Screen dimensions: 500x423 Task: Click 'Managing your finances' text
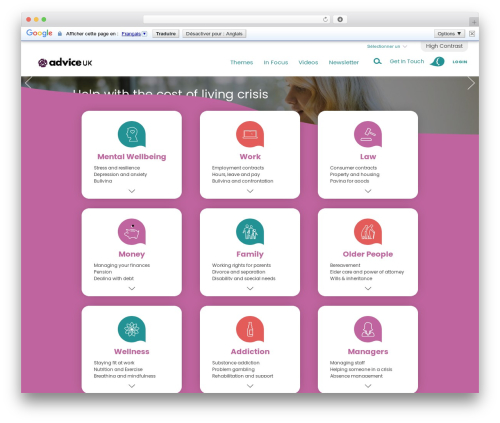122,265
